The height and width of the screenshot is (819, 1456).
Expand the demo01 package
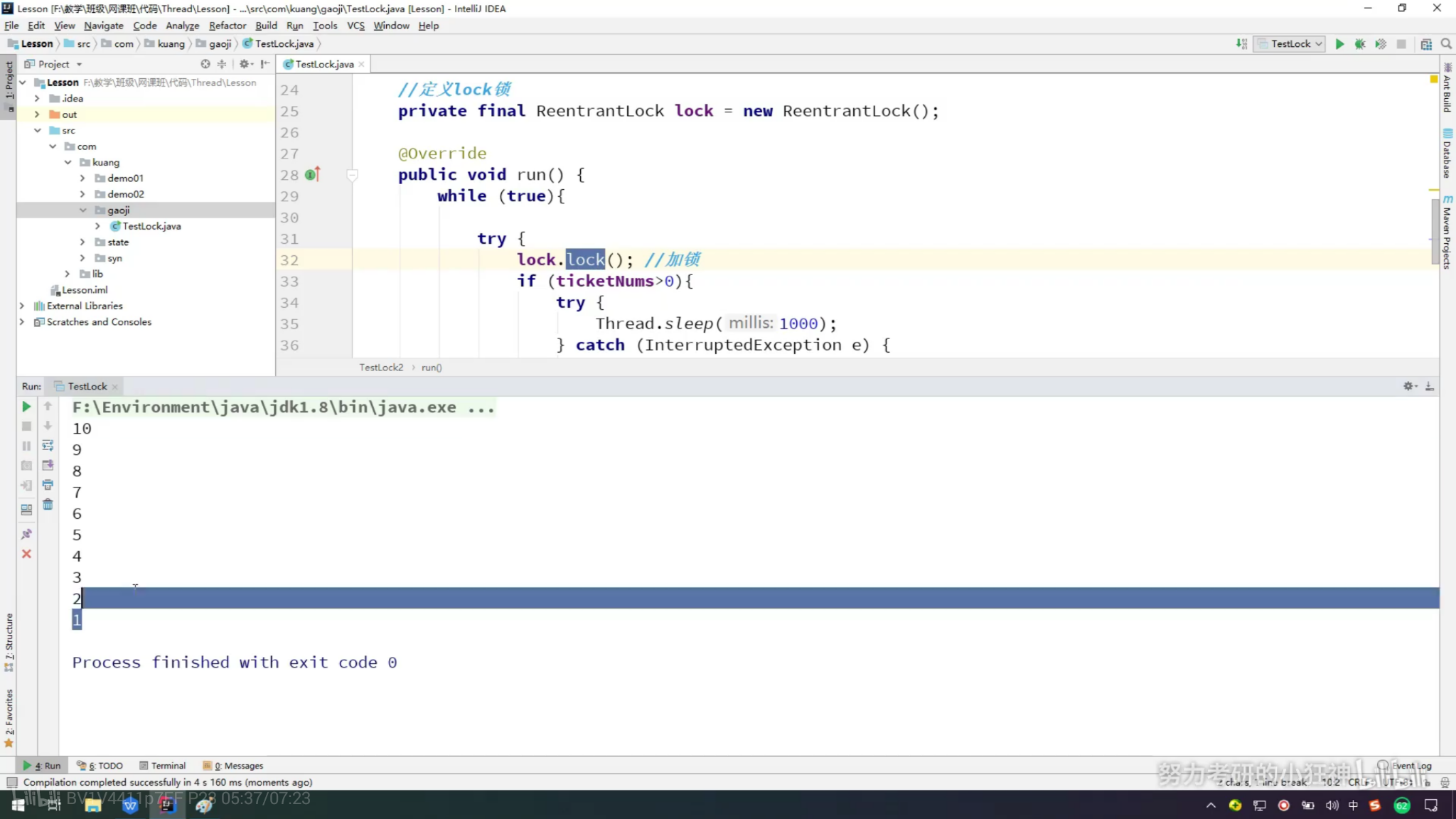click(x=82, y=178)
